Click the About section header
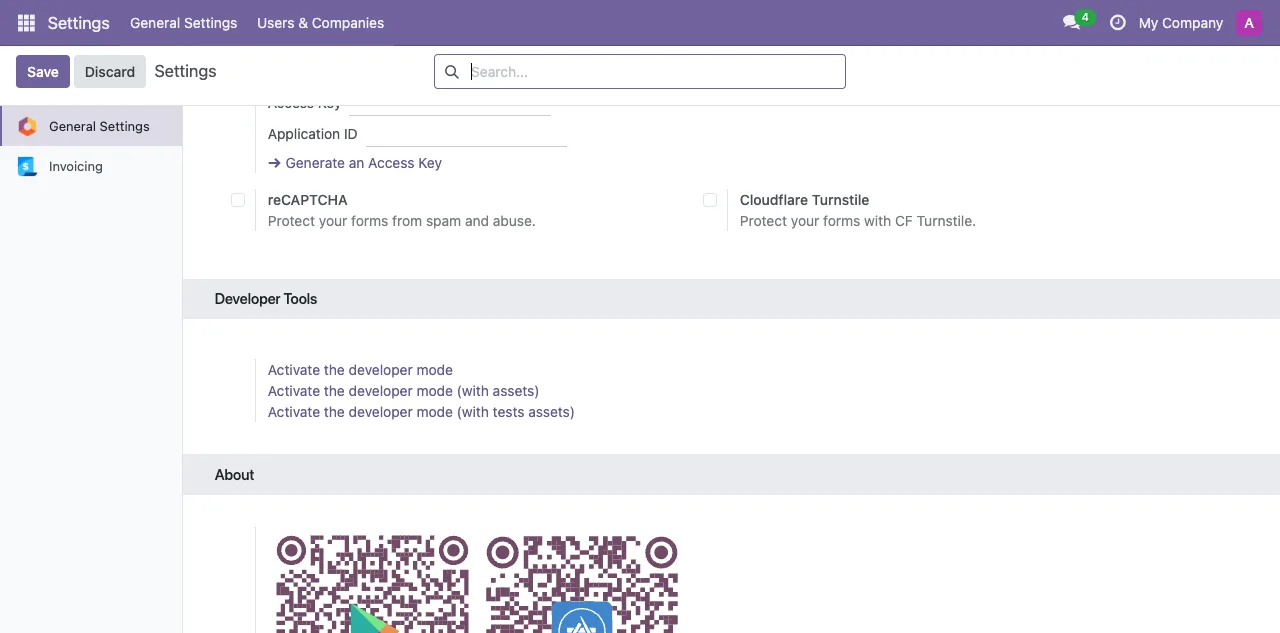 731,475
